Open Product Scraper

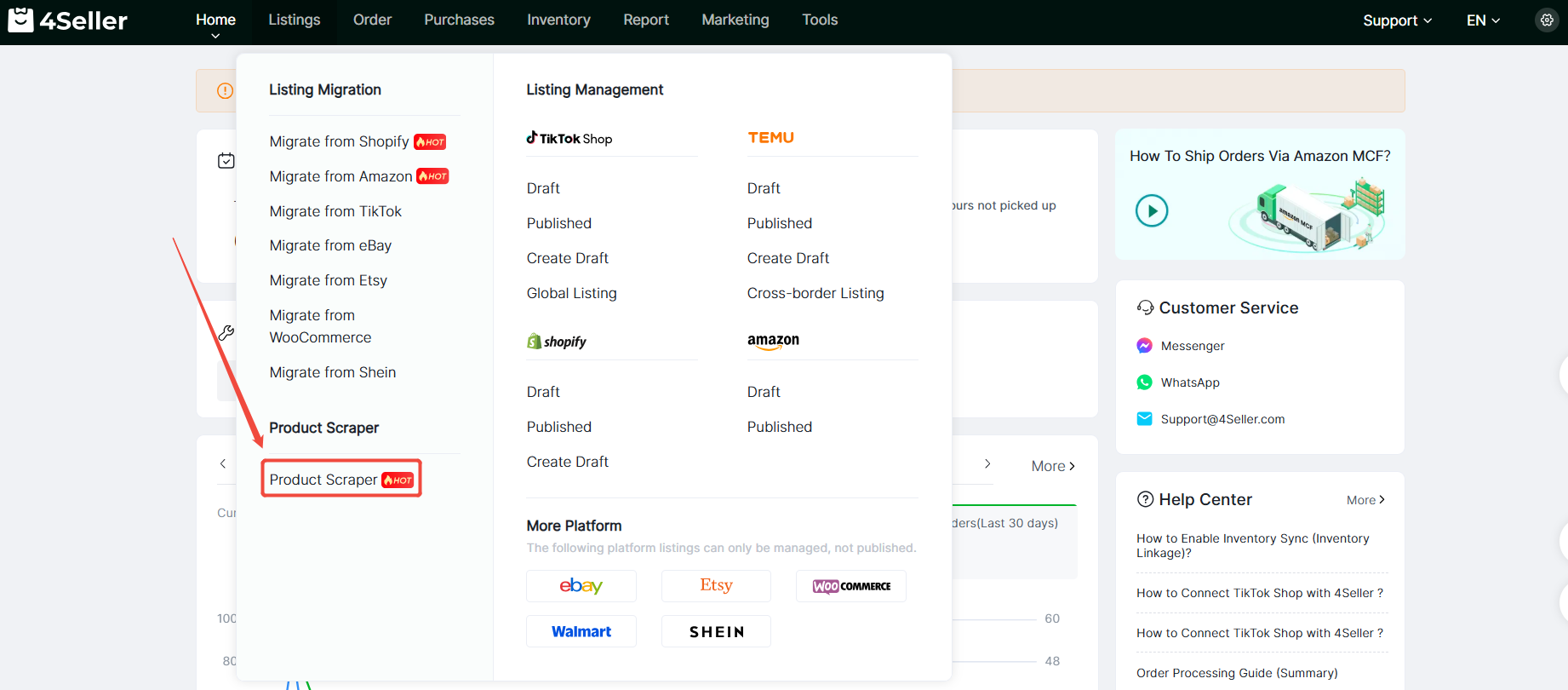tap(341, 480)
